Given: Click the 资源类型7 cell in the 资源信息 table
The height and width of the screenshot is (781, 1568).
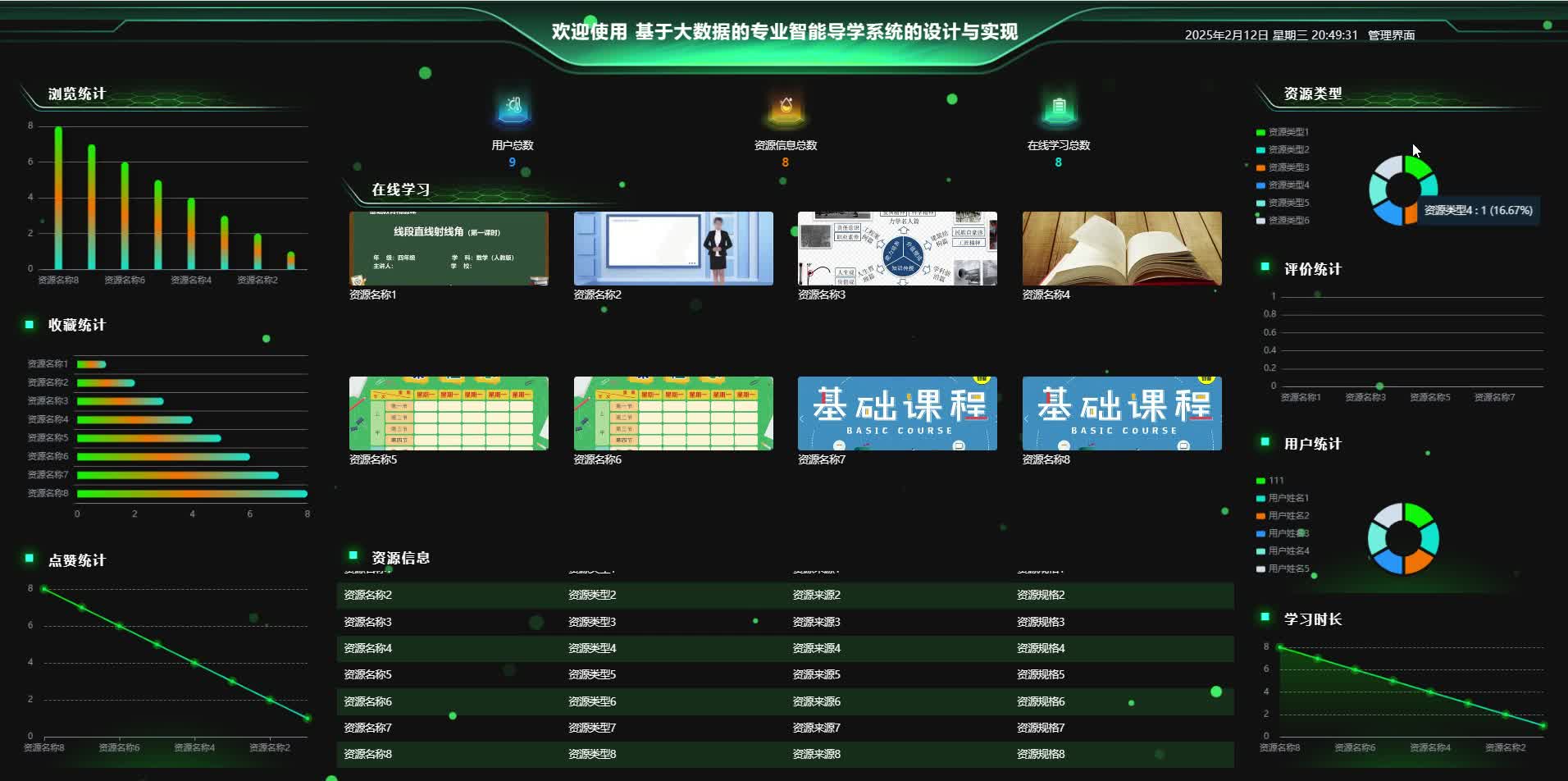Looking at the screenshot, I should click(x=592, y=728).
